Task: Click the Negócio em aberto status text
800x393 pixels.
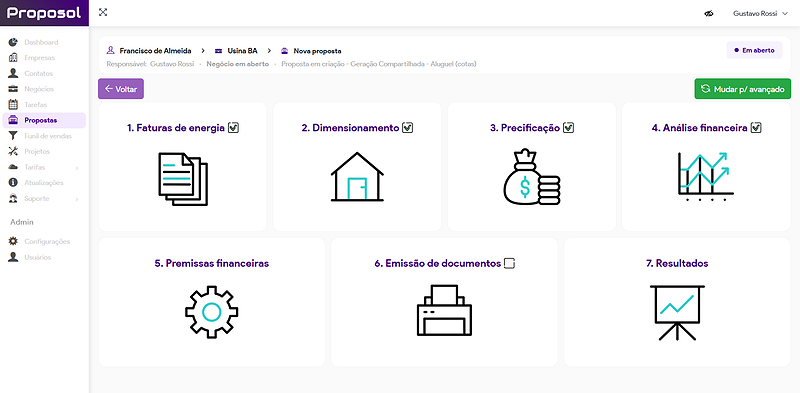Action: [x=237, y=64]
